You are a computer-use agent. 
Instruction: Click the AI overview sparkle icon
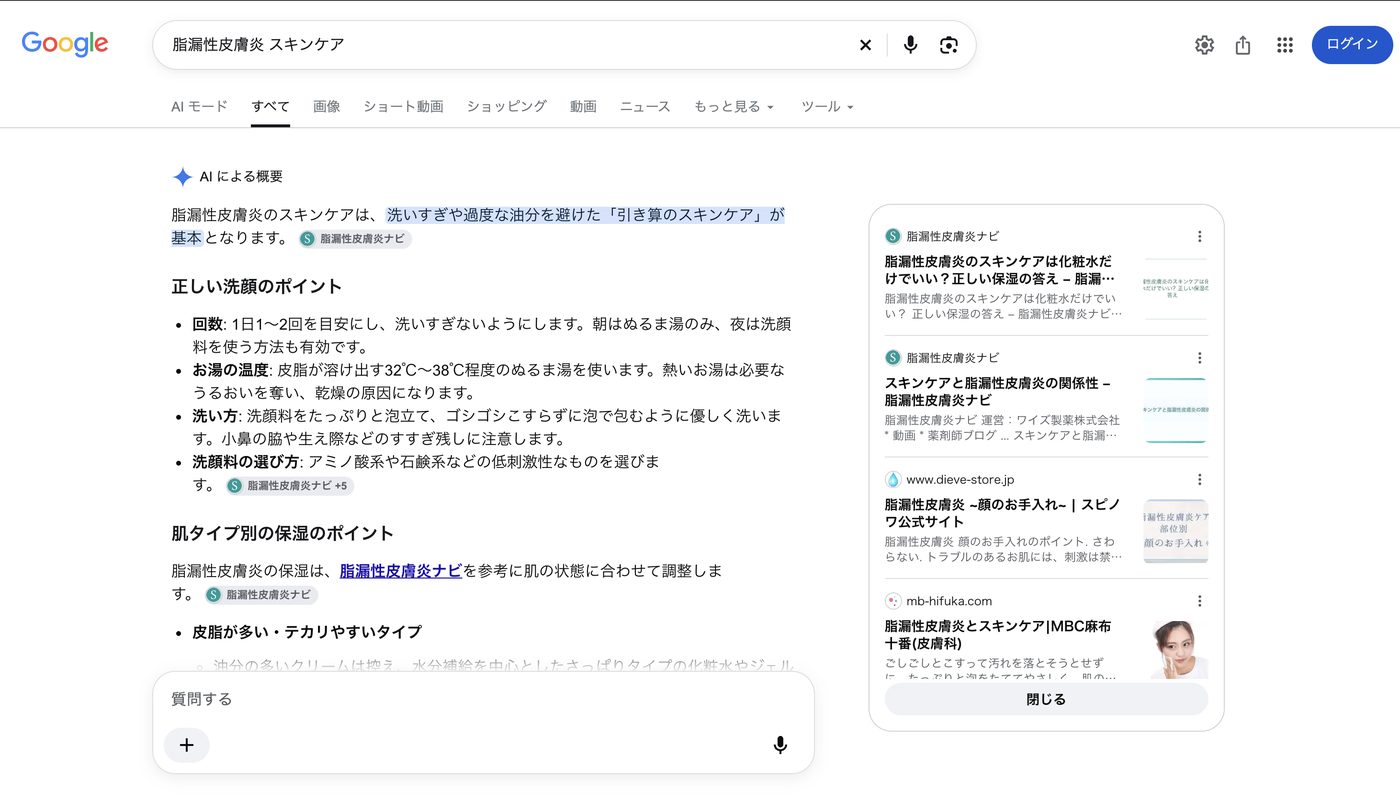point(182,177)
